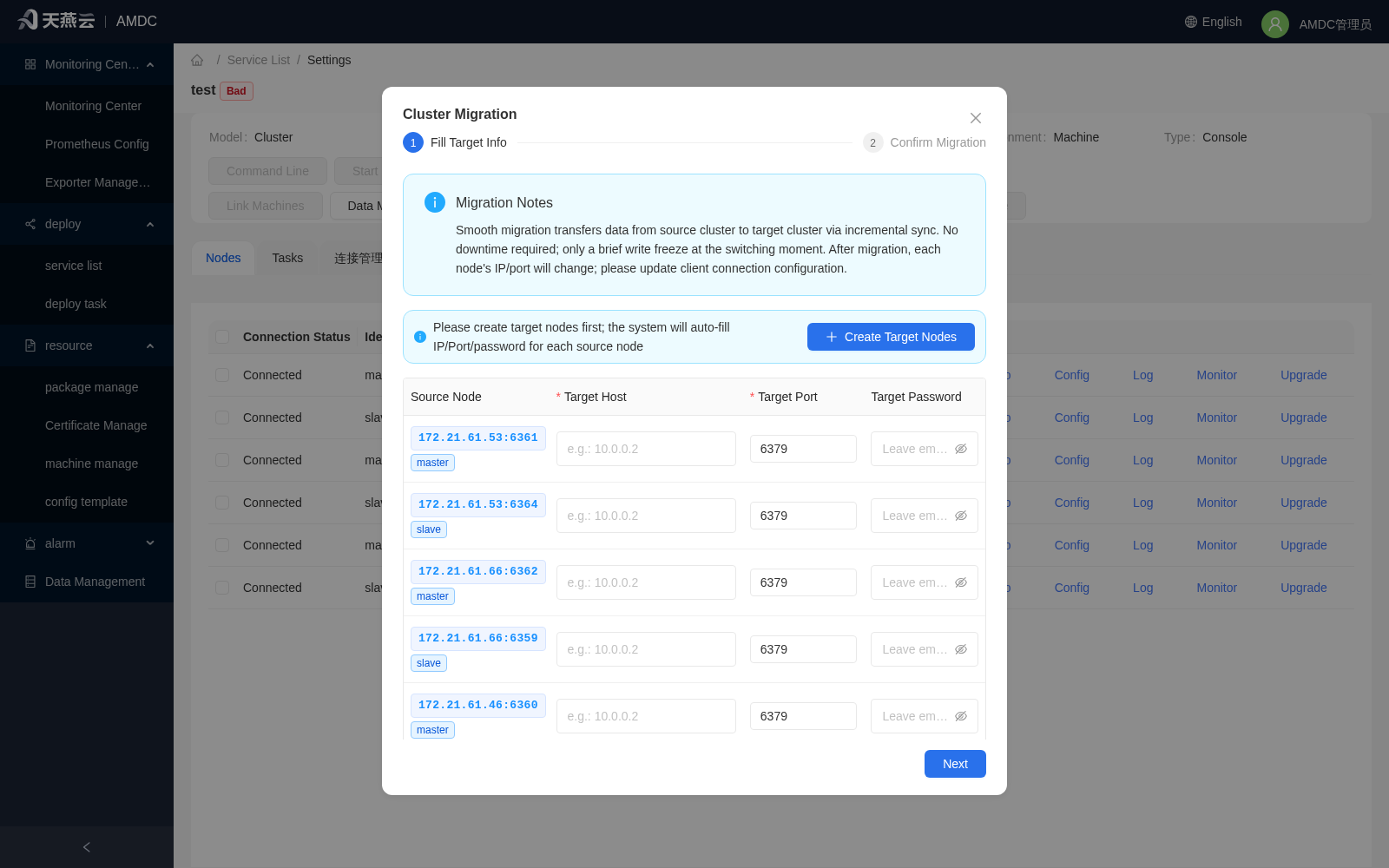
Task: Click Confirm Migration step 2
Action: pos(925,142)
